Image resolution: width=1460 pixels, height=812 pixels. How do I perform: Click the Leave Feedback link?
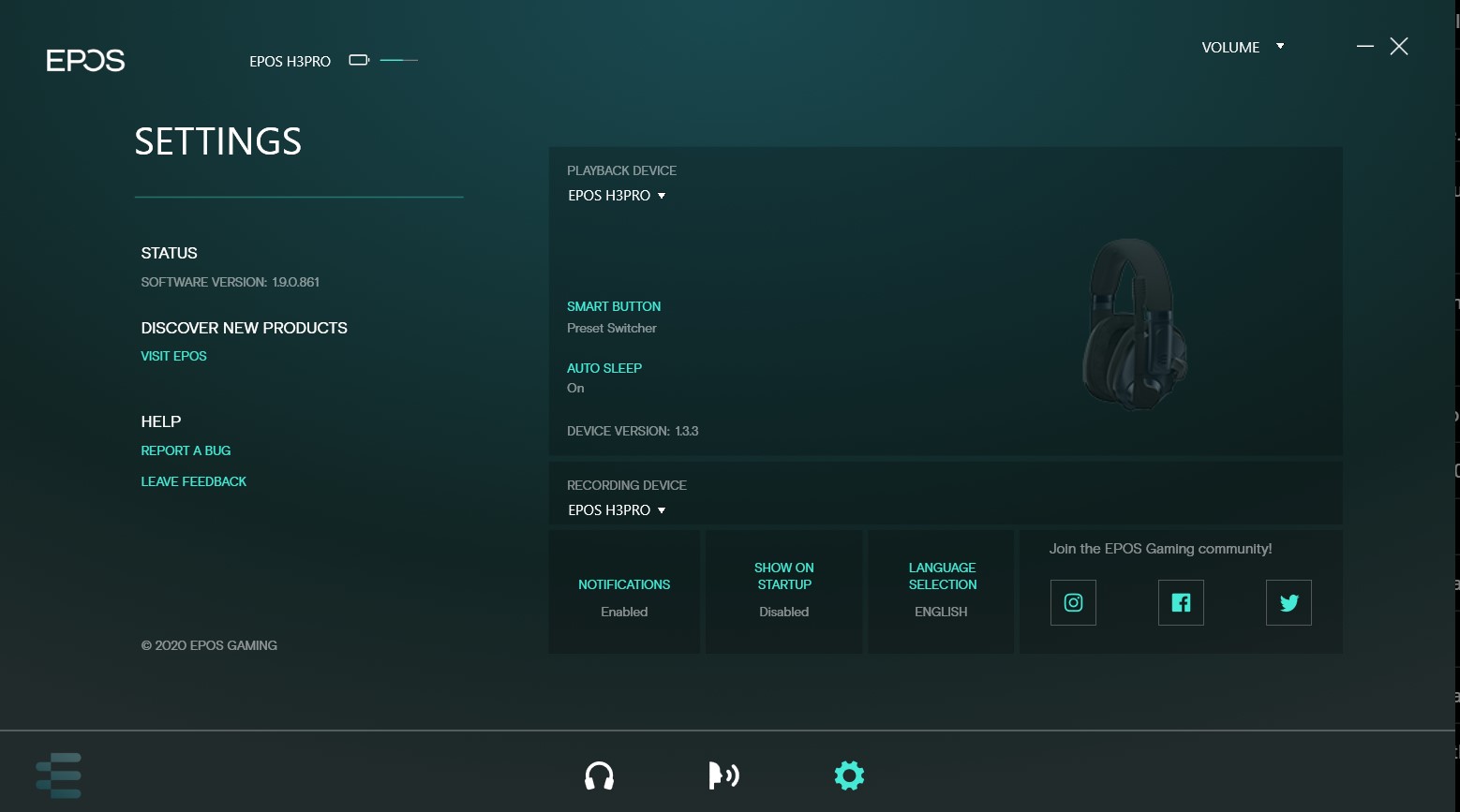pyautogui.click(x=193, y=481)
